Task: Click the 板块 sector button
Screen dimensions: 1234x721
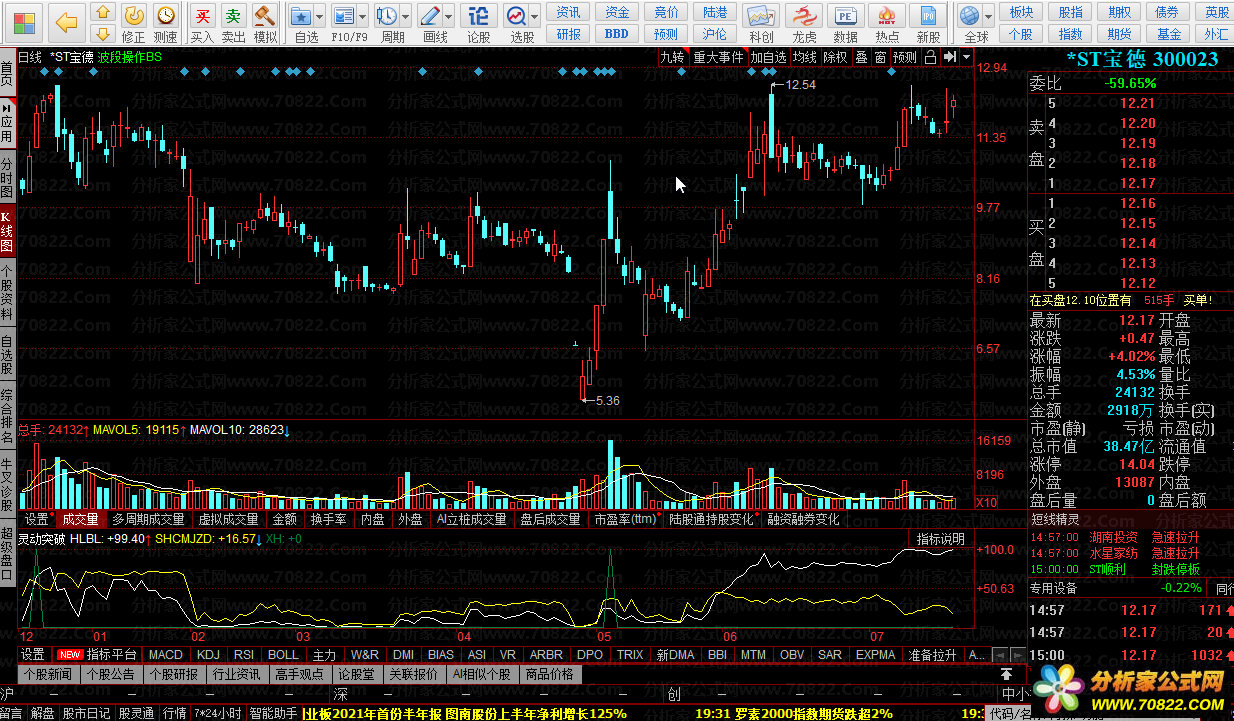Action: tap(1021, 12)
